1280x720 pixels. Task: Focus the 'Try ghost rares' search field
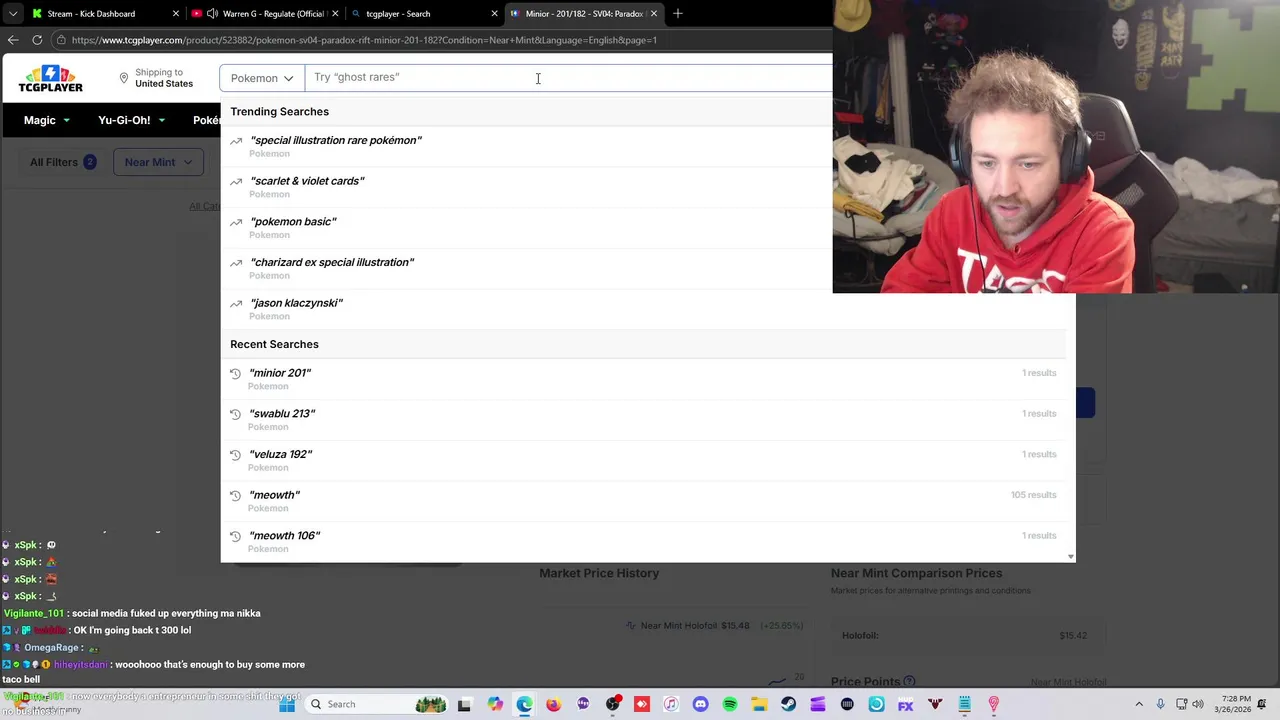tap(568, 78)
